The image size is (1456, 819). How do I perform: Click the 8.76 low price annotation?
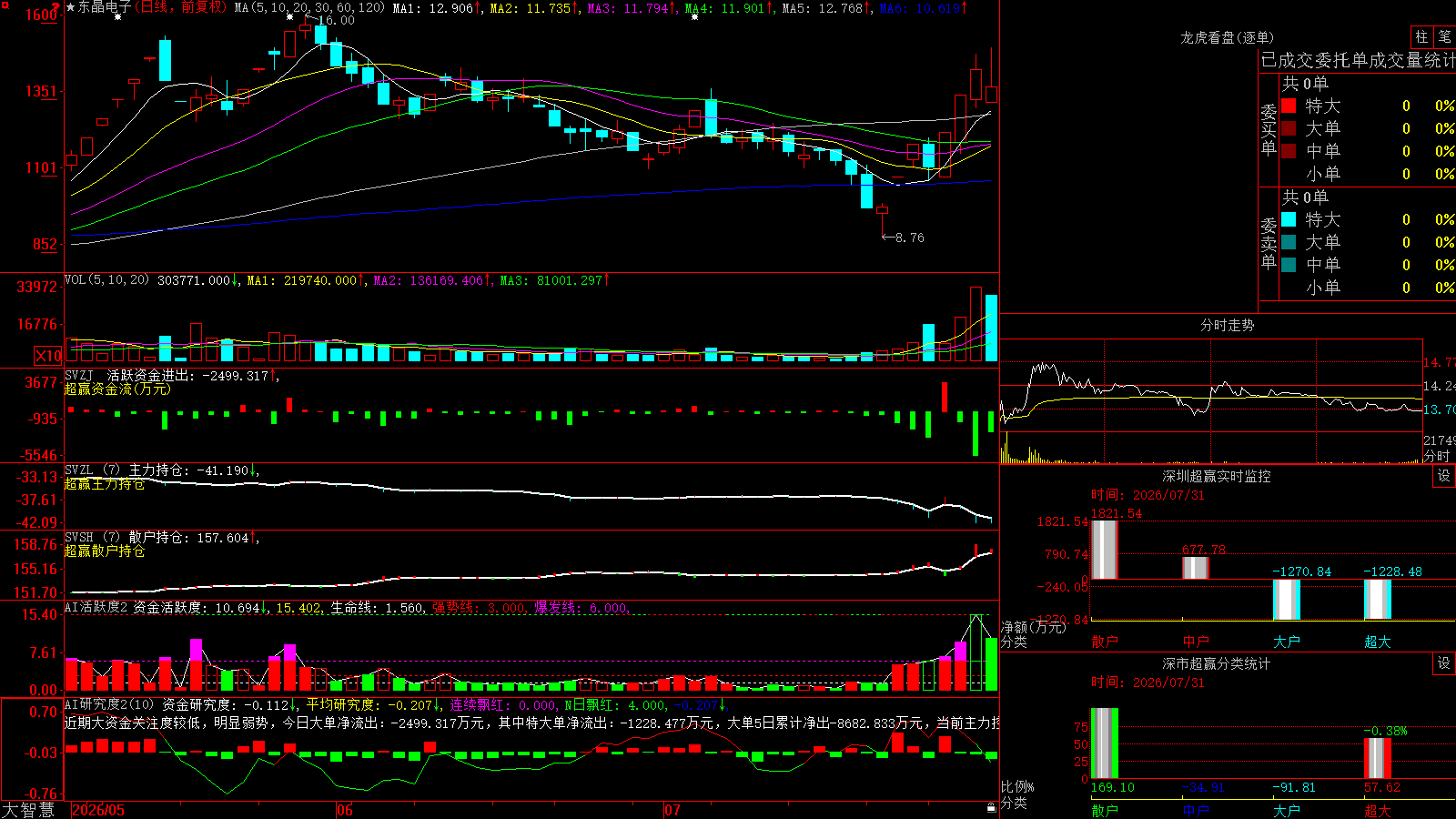[909, 238]
